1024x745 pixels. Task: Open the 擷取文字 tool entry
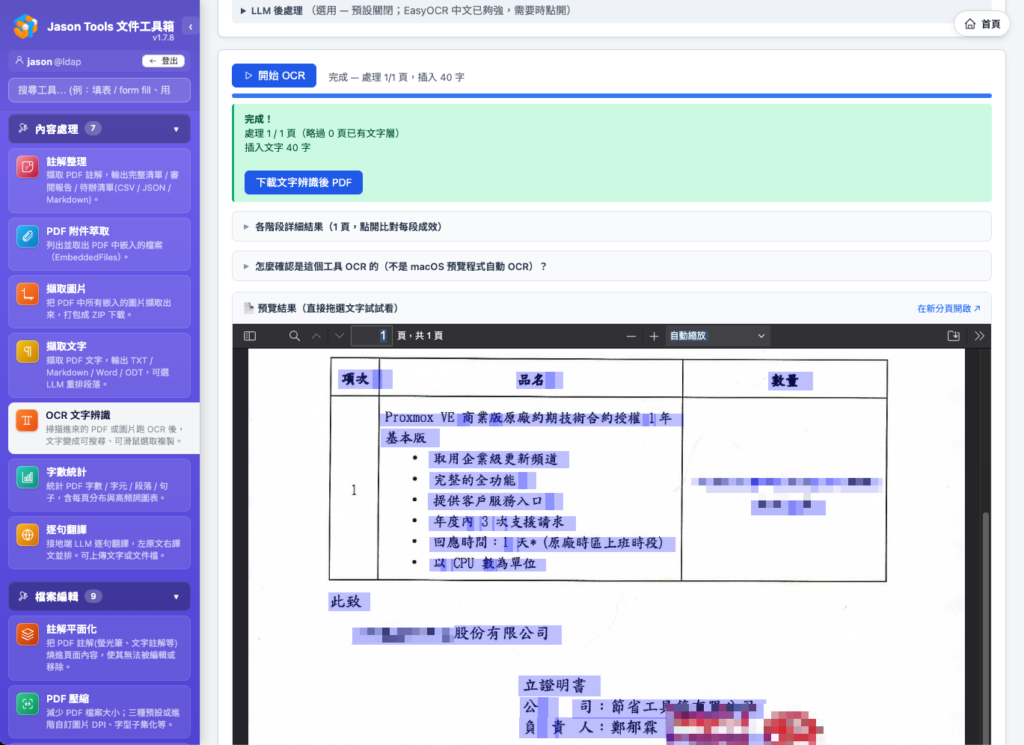99,365
